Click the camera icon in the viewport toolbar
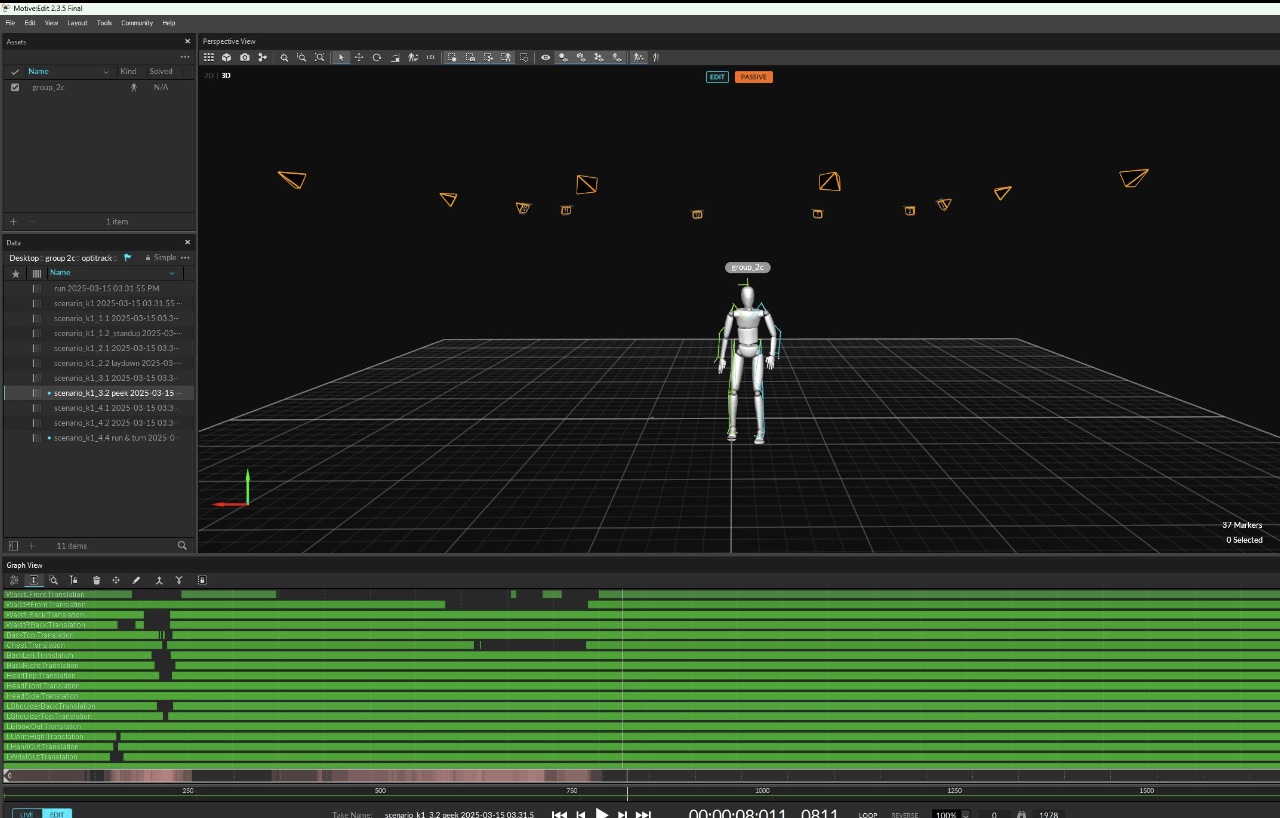Image resolution: width=1280 pixels, height=818 pixels. 245,57
